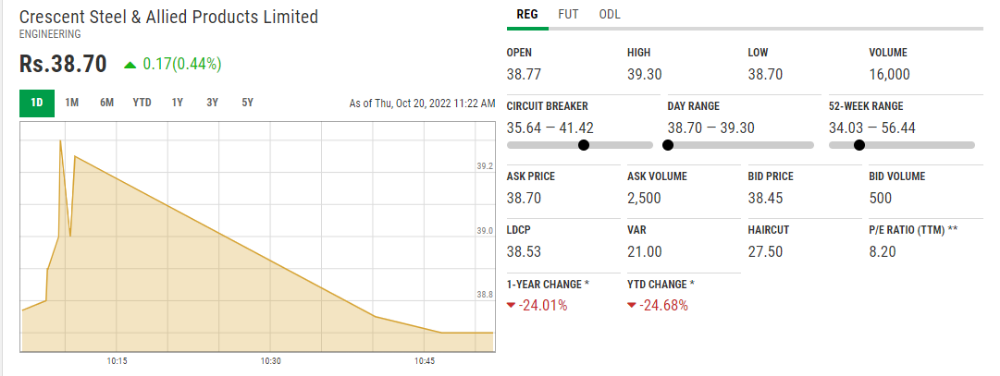Click the green up-arrow price change icon
Screen dimensions: 1000x376
[x=130, y=64]
